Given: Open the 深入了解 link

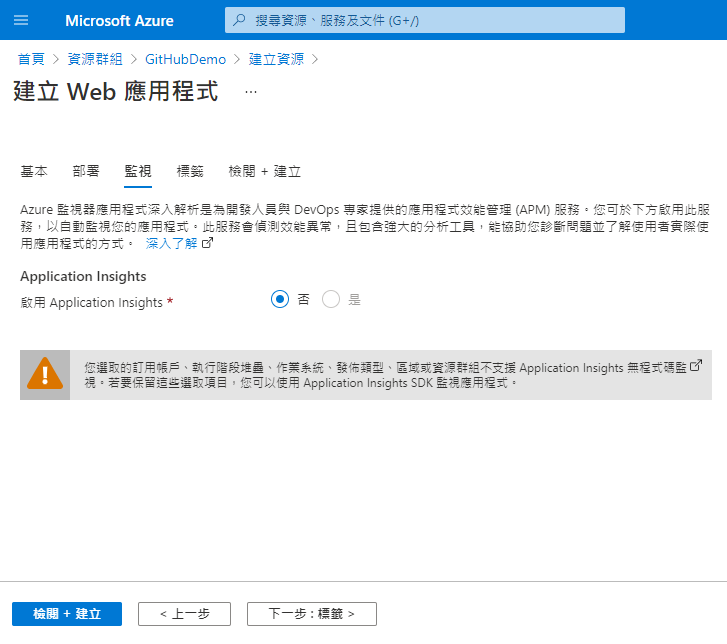Looking at the screenshot, I should pyautogui.click(x=172, y=243).
